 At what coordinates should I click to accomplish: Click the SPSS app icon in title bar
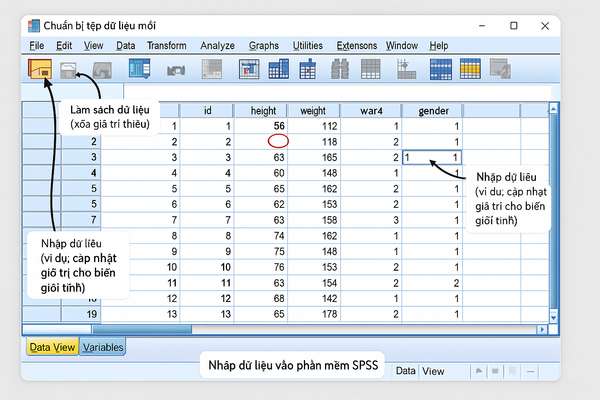click(34, 26)
